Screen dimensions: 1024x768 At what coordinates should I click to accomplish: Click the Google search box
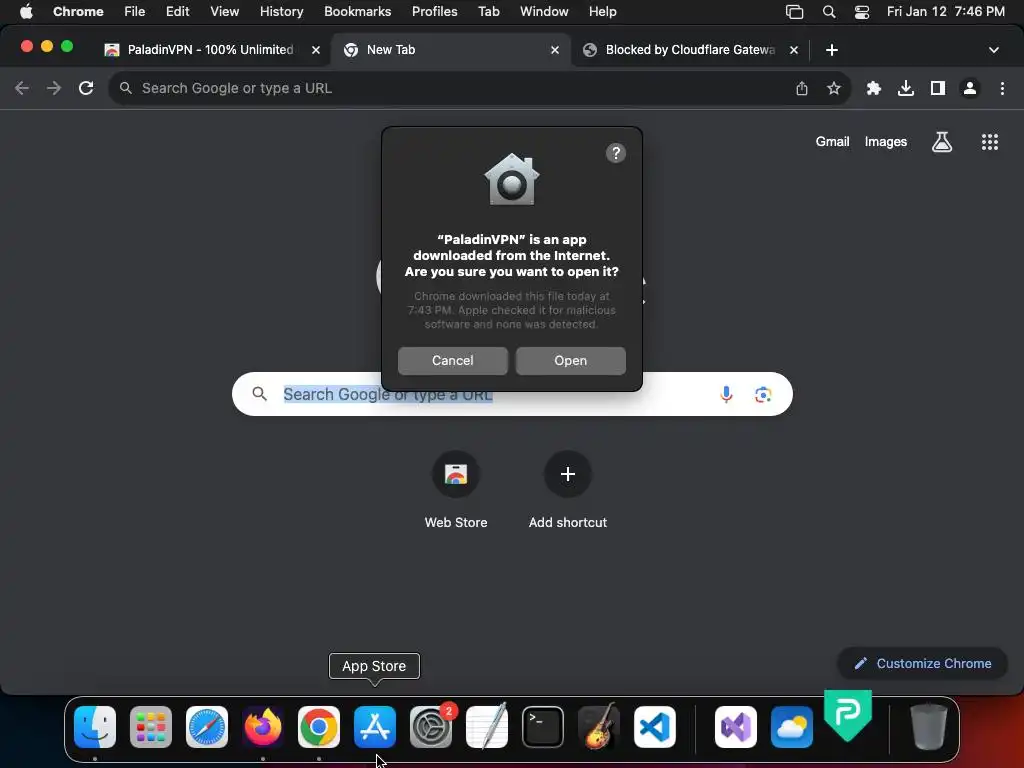point(512,394)
